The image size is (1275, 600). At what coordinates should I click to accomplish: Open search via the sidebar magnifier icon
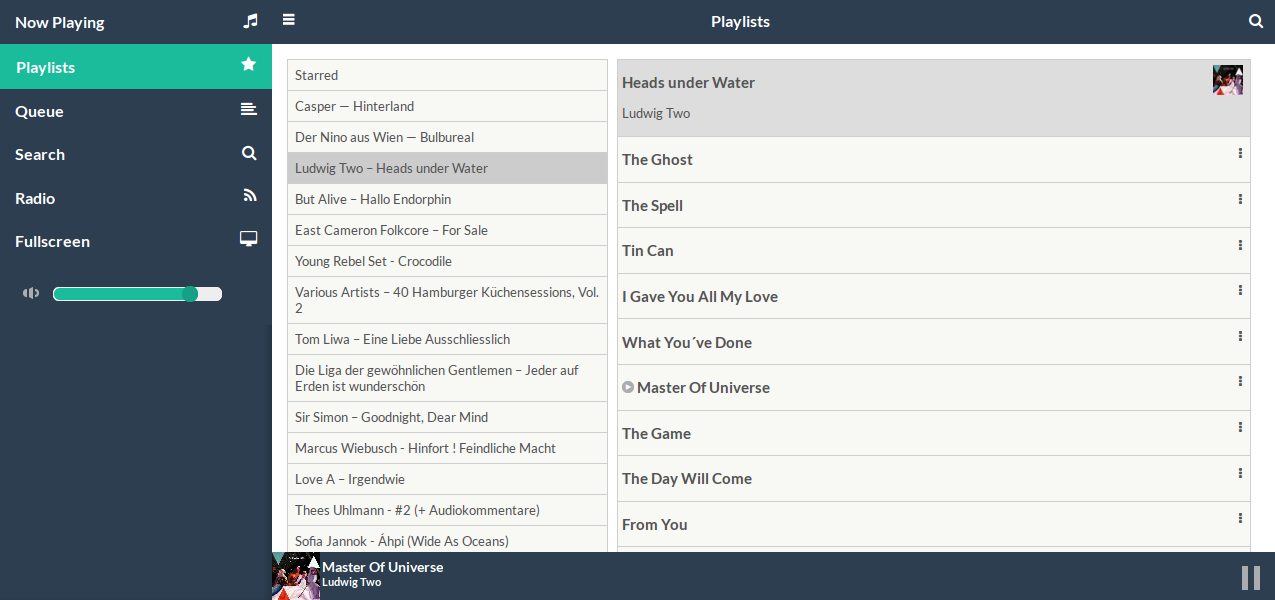pos(248,154)
